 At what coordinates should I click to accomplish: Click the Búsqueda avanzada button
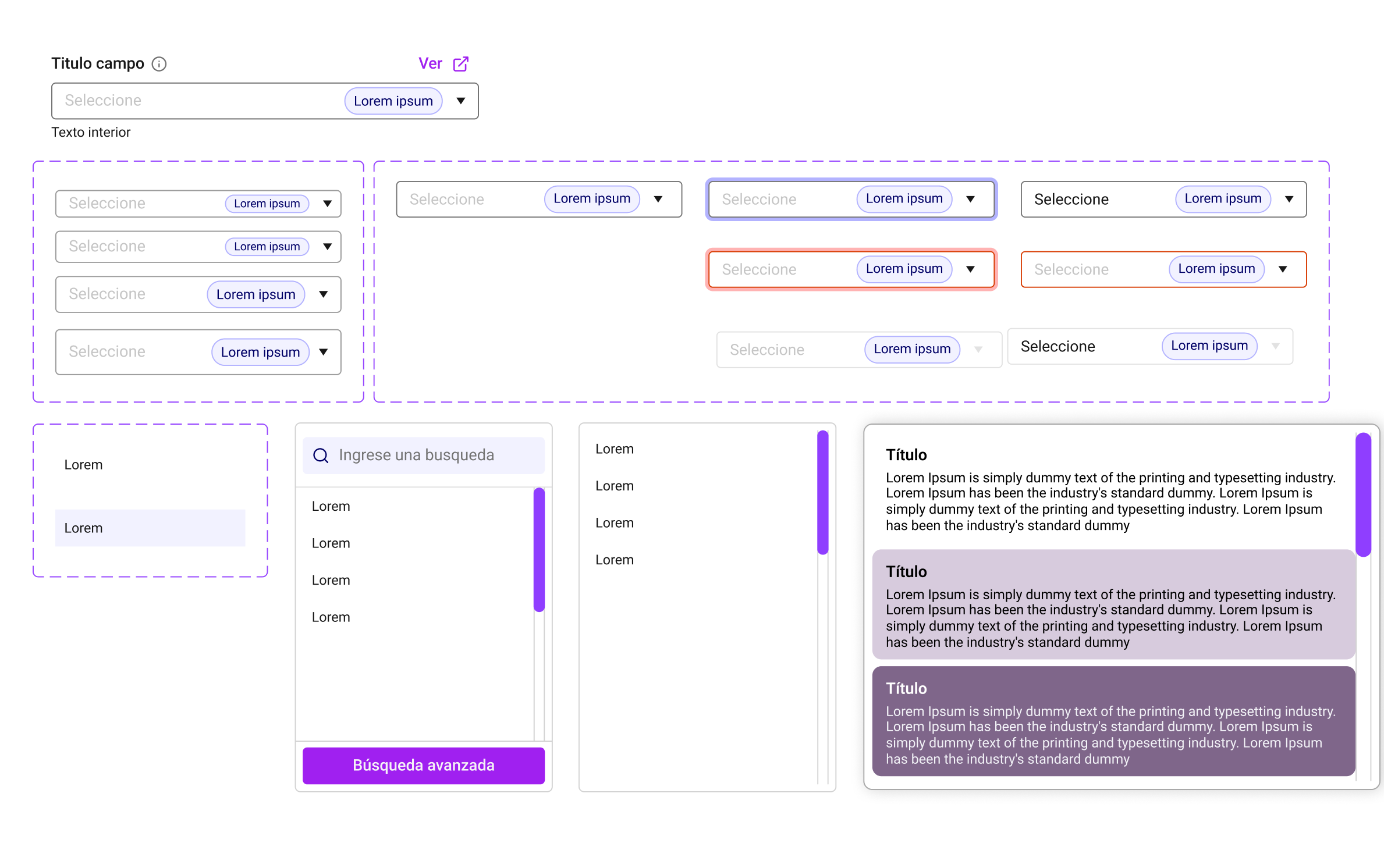424,766
